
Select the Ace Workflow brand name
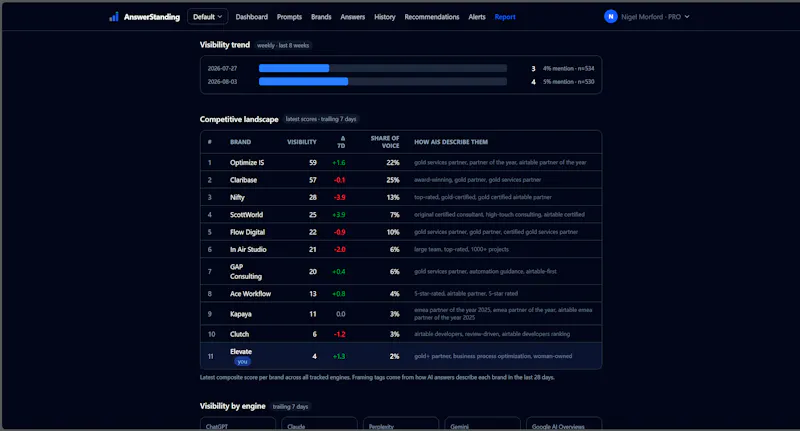251,294
